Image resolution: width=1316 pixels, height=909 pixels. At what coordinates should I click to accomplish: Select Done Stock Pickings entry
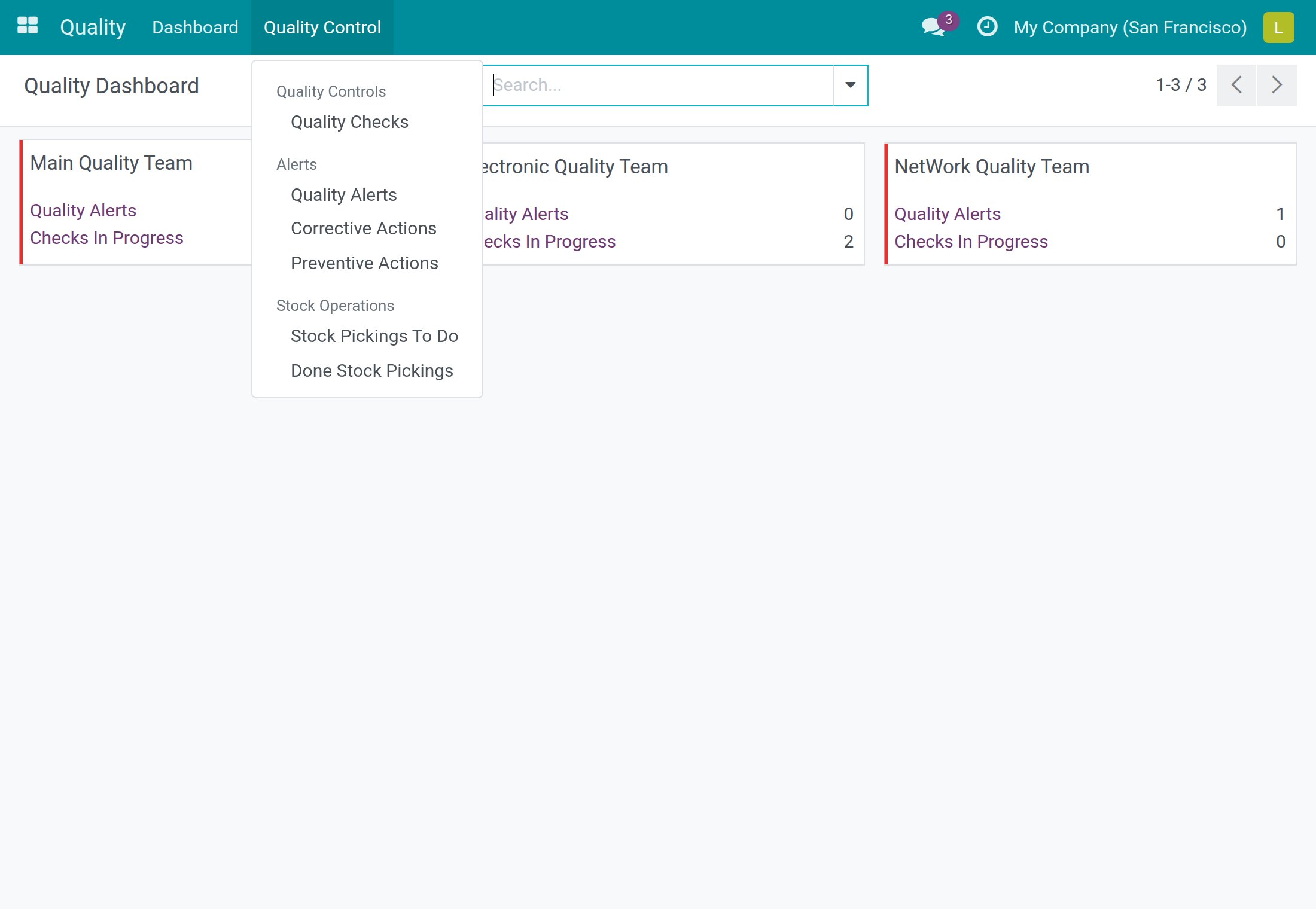pos(372,371)
